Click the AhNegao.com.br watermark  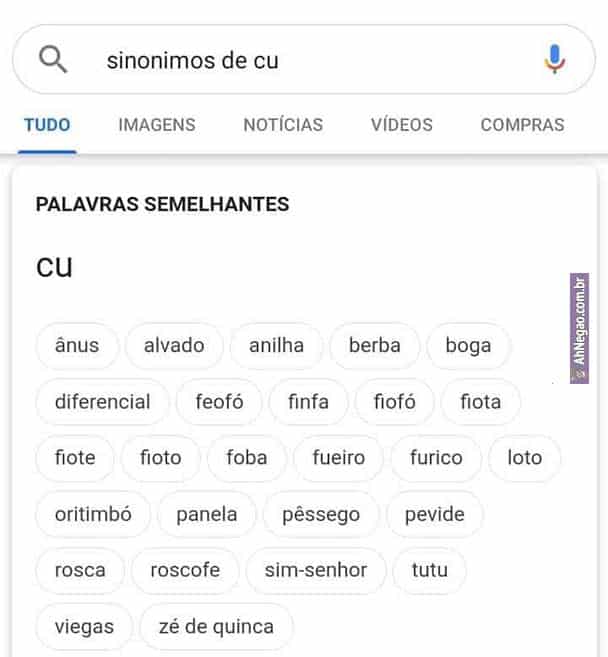pyautogui.click(x=580, y=328)
